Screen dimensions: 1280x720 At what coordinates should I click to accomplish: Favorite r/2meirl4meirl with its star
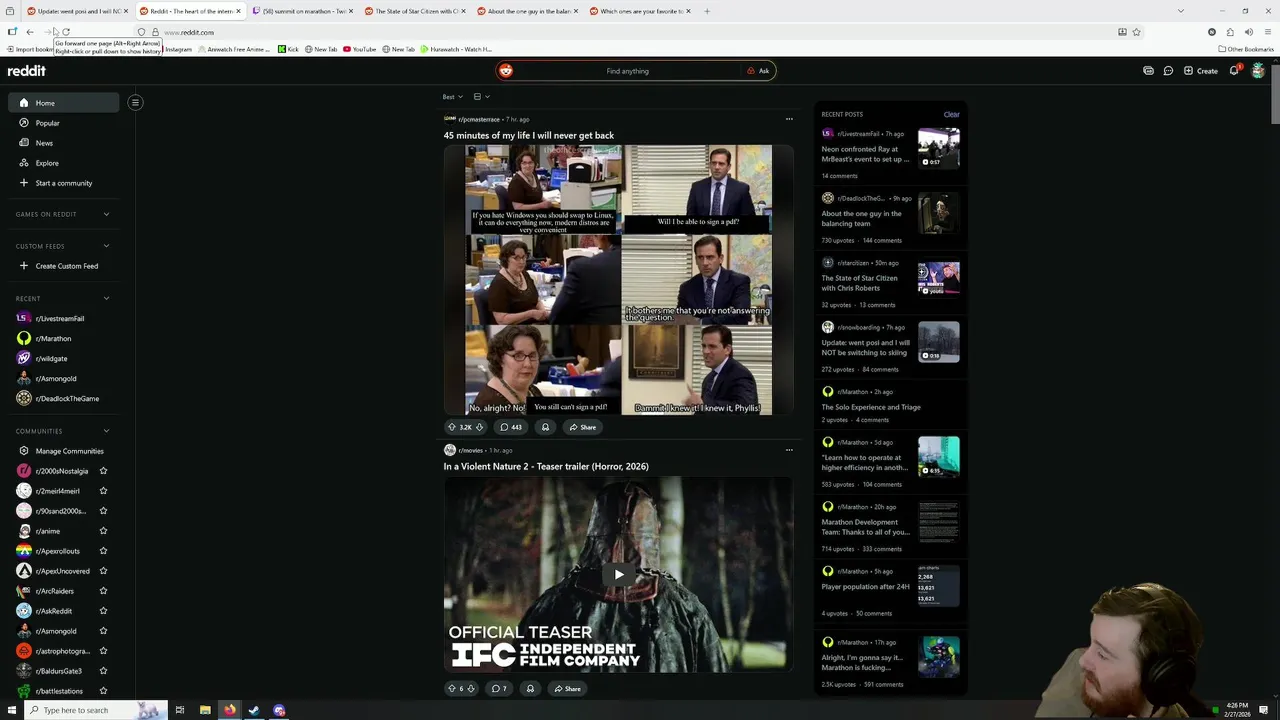click(x=103, y=491)
